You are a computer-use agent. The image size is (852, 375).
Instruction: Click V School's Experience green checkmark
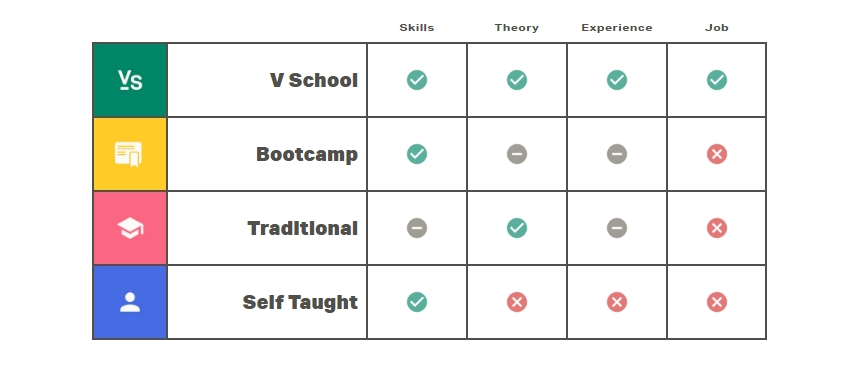pyautogui.click(x=617, y=80)
